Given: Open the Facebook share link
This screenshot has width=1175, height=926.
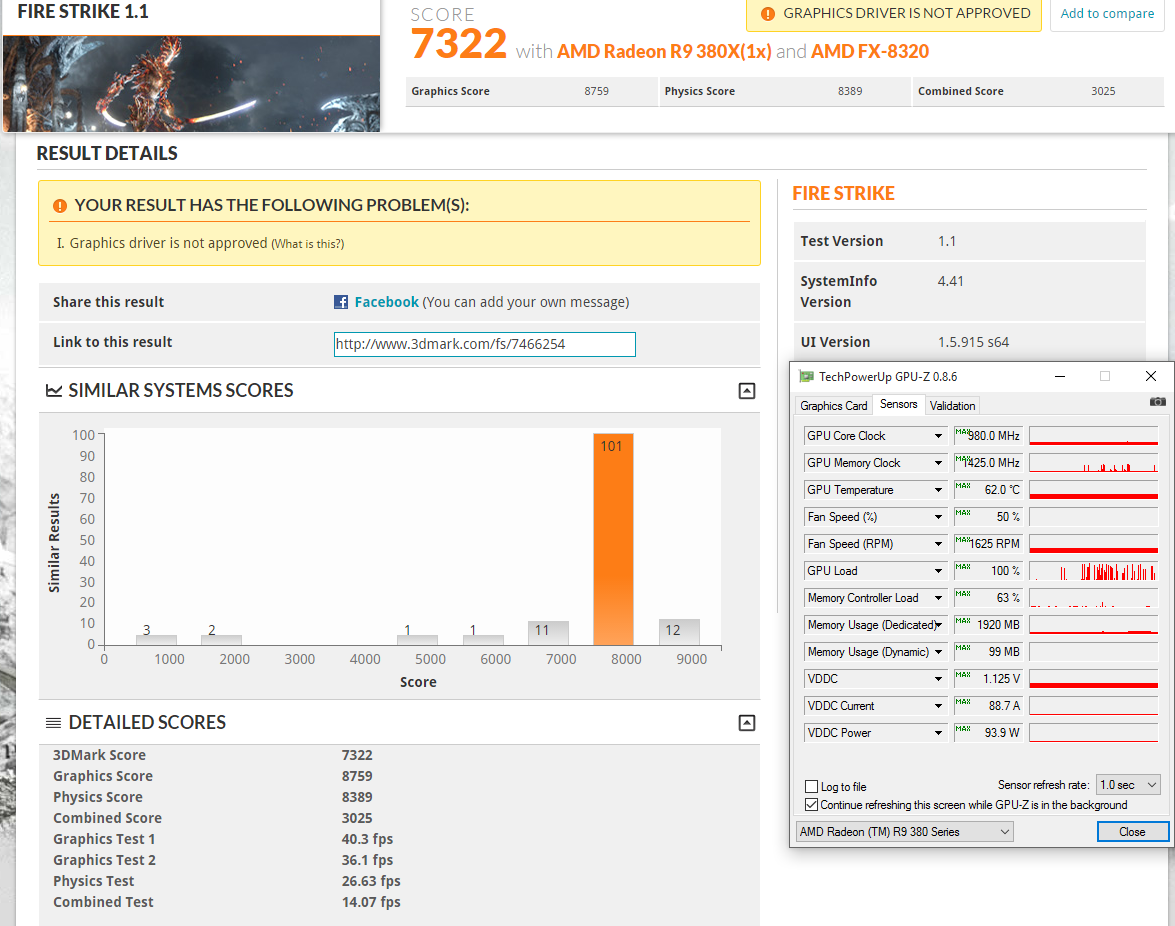Looking at the screenshot, I should click(387, 302).
